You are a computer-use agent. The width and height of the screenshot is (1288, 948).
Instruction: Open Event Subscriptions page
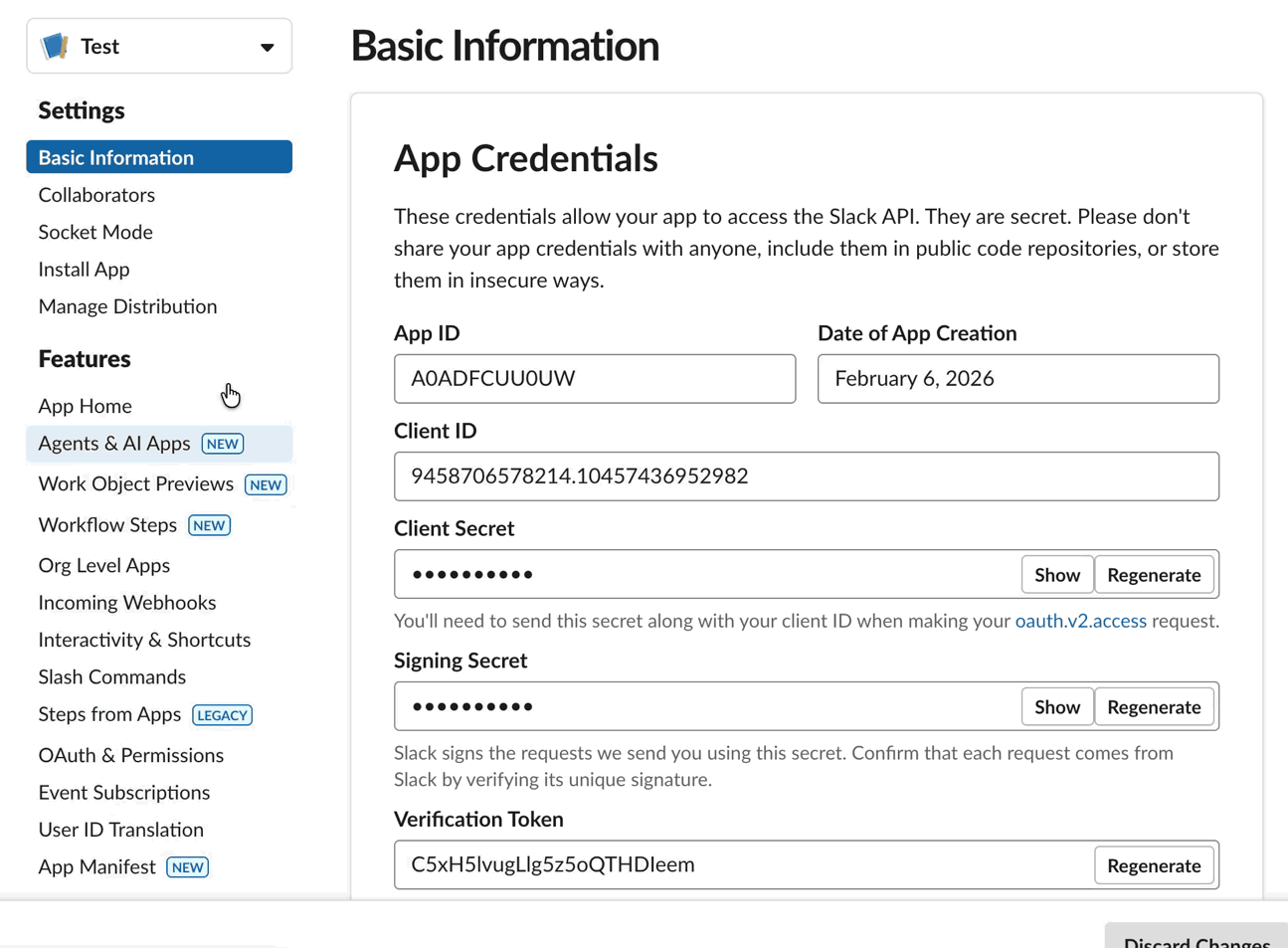pyautogui.click(x=124, y=793)
